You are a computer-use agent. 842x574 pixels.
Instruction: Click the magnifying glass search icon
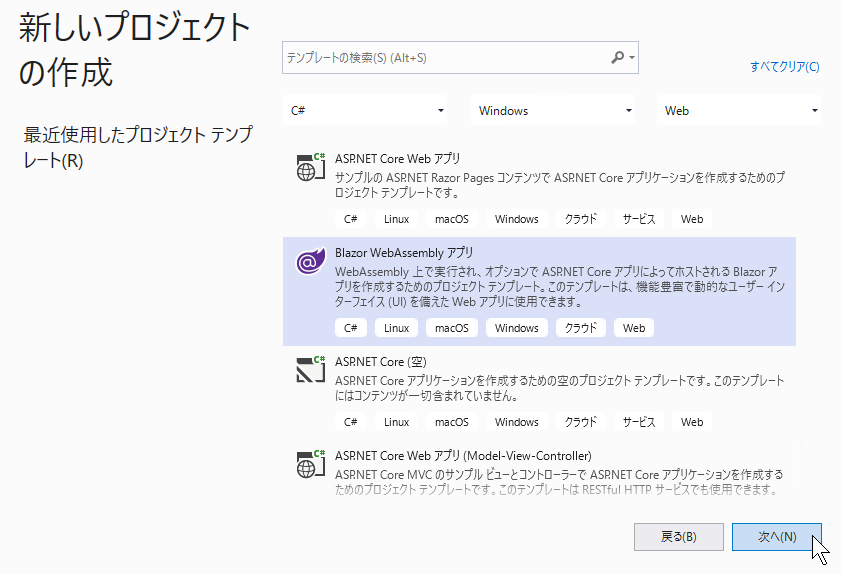coord(618,58)
